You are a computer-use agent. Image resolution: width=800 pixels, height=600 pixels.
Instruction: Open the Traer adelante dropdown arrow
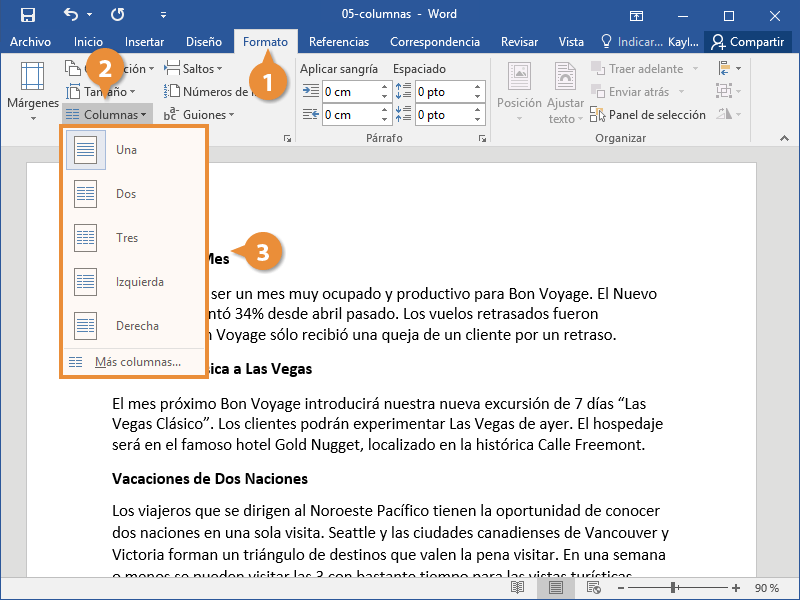695,69
